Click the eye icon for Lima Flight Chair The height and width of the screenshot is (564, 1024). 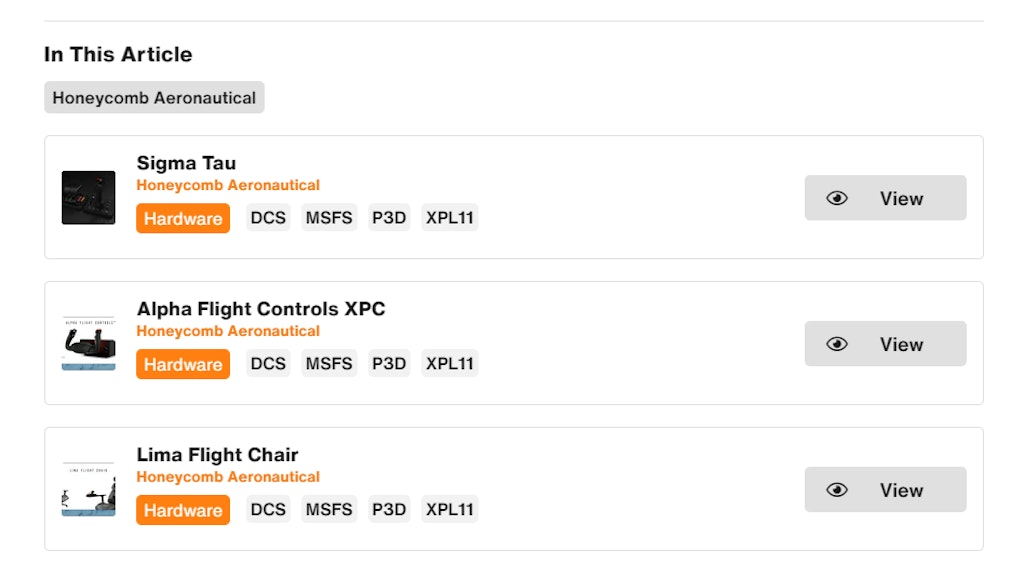coord(837,490)
